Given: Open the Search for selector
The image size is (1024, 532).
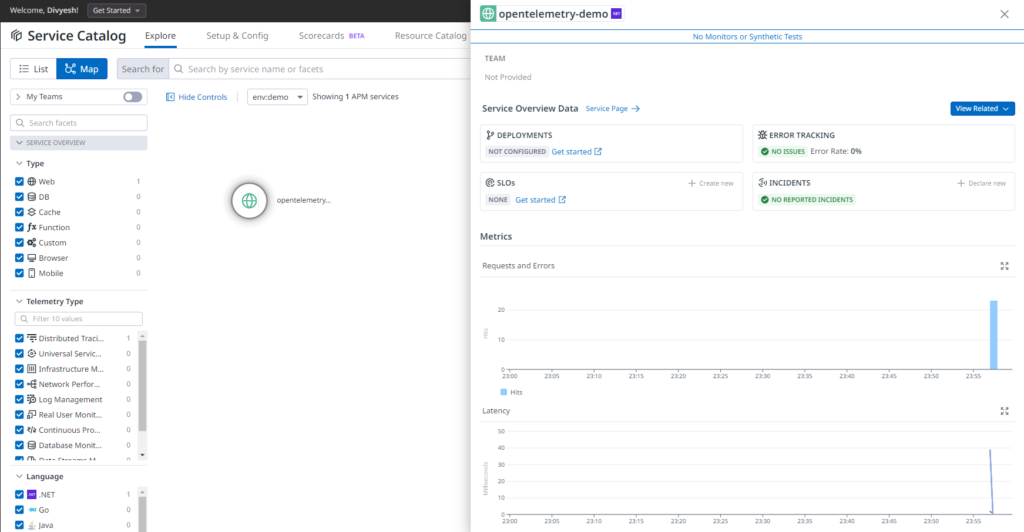Looking at the screenshot, I should click(x=142, y=69).
